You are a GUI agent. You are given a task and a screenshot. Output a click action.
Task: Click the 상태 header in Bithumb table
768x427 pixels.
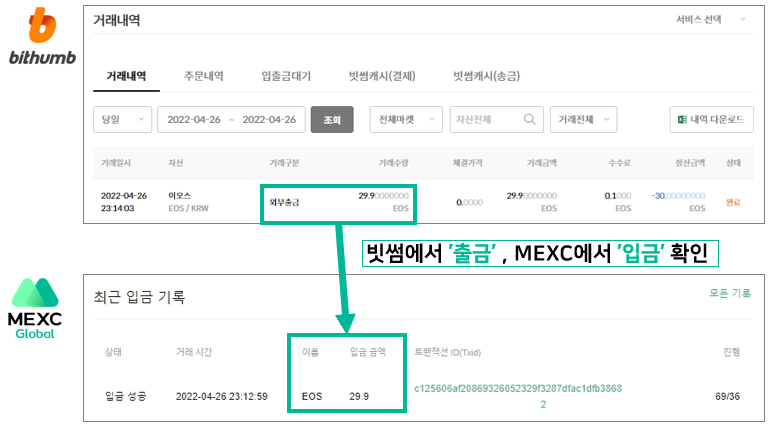point(733,163)
